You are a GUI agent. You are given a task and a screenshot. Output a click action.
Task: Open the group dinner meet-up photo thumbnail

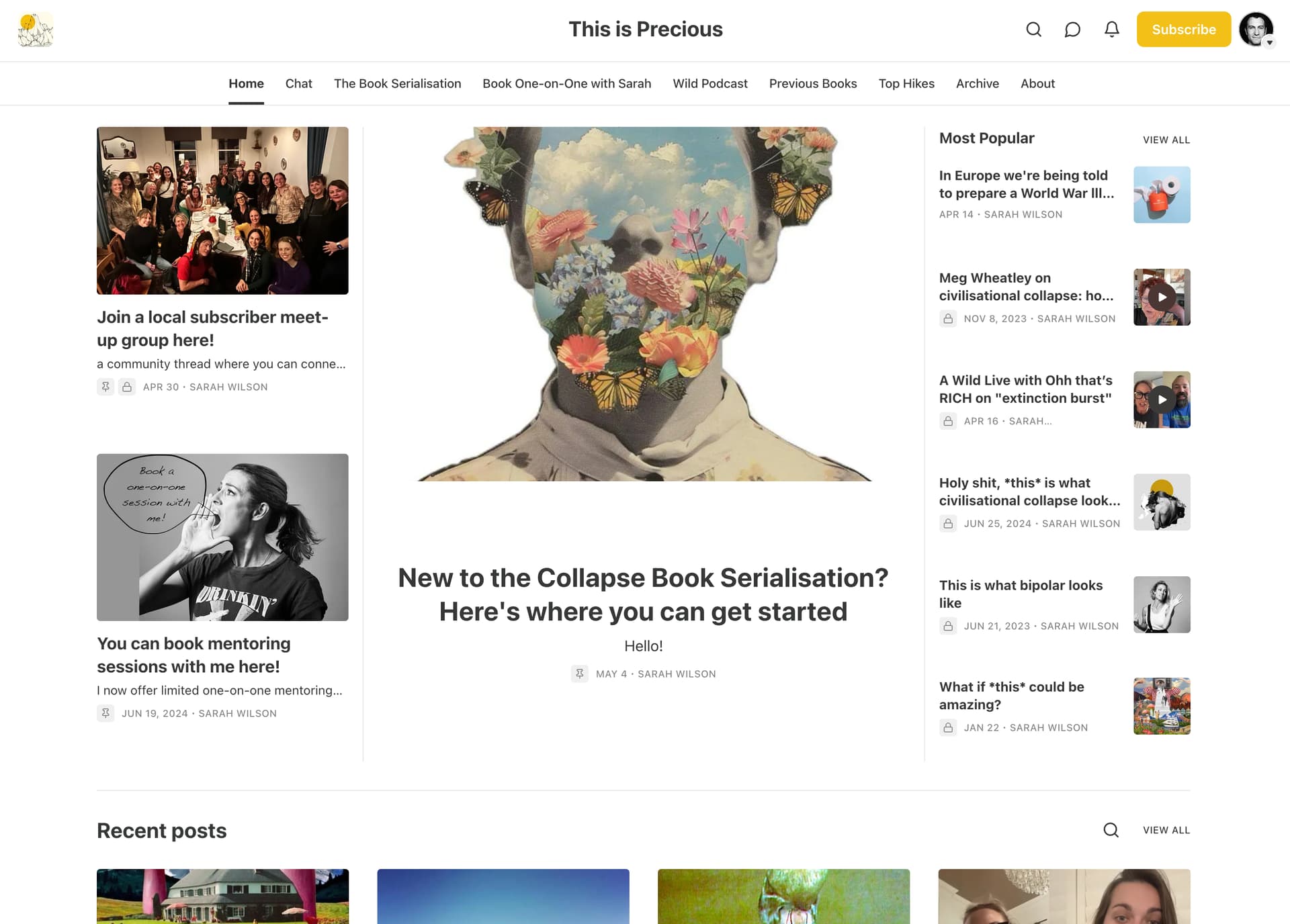coord(222,210)
